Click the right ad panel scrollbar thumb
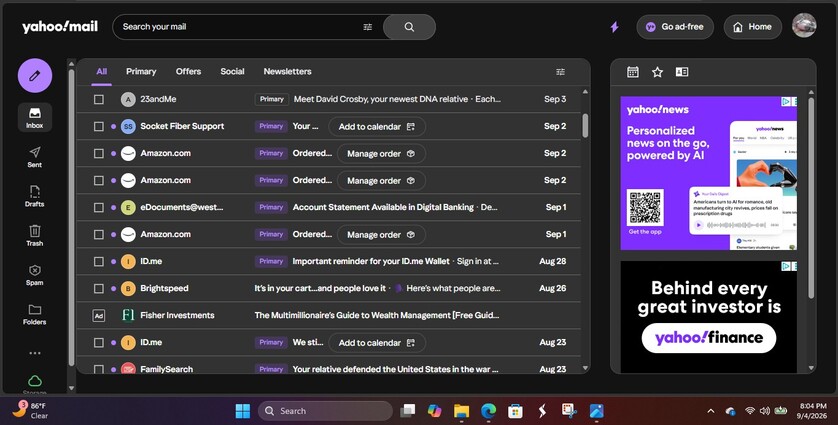The width and height of the screenshot is (838, 425). (811, 197)
